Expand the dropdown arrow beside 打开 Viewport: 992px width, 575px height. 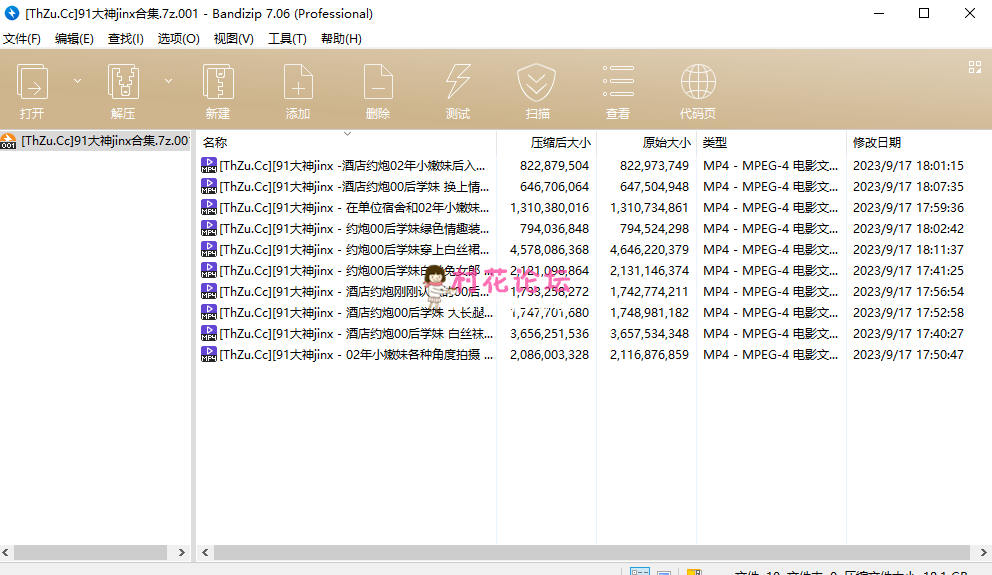tap(77, 81)
